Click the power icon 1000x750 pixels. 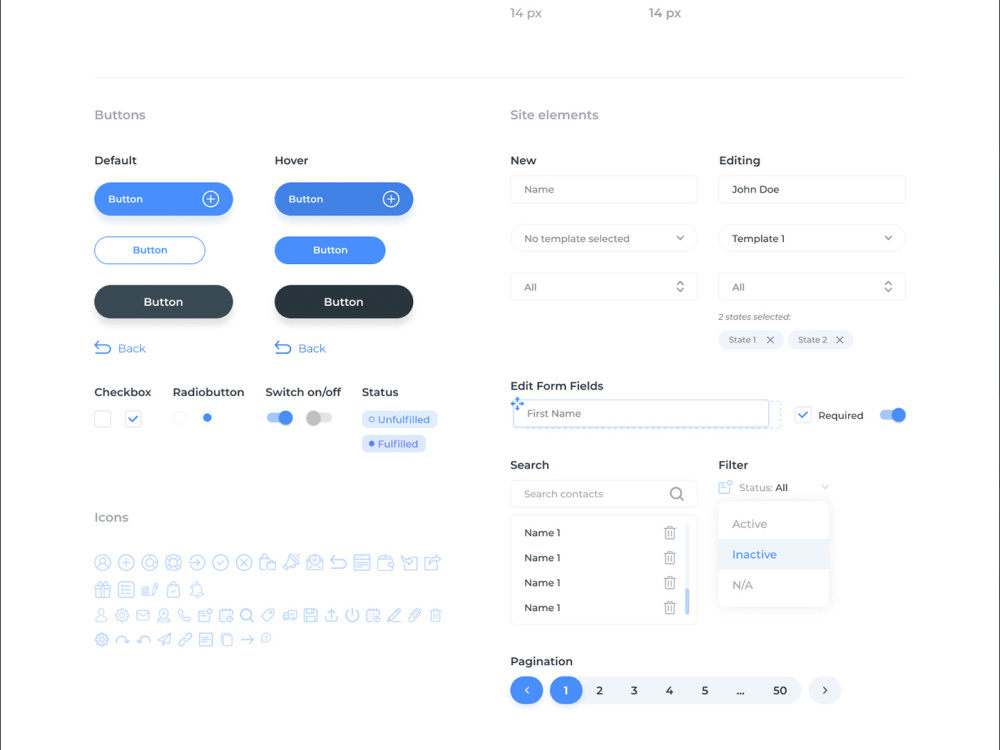352,615
